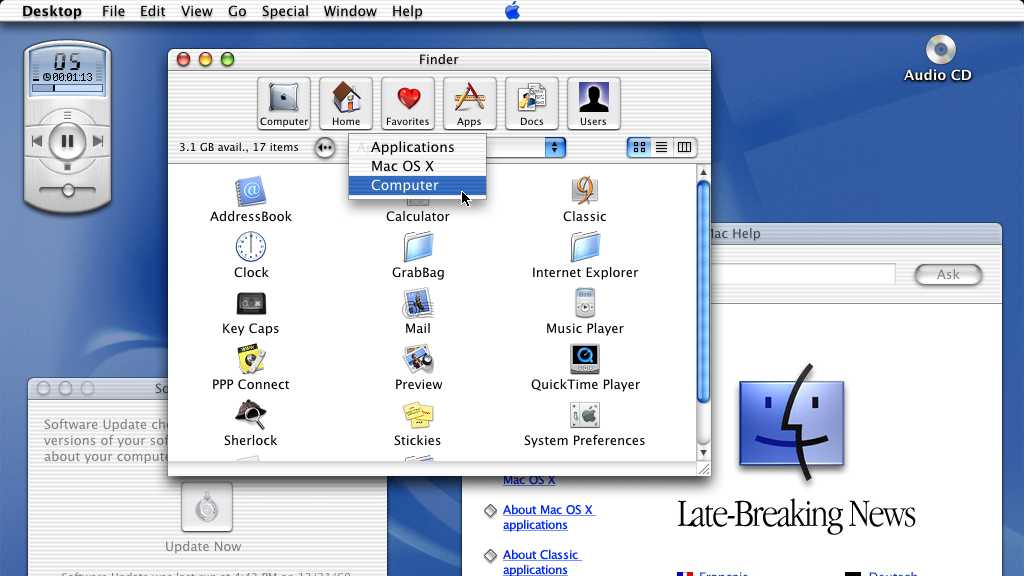Click the back navigation arrow button

pos(325,148)
